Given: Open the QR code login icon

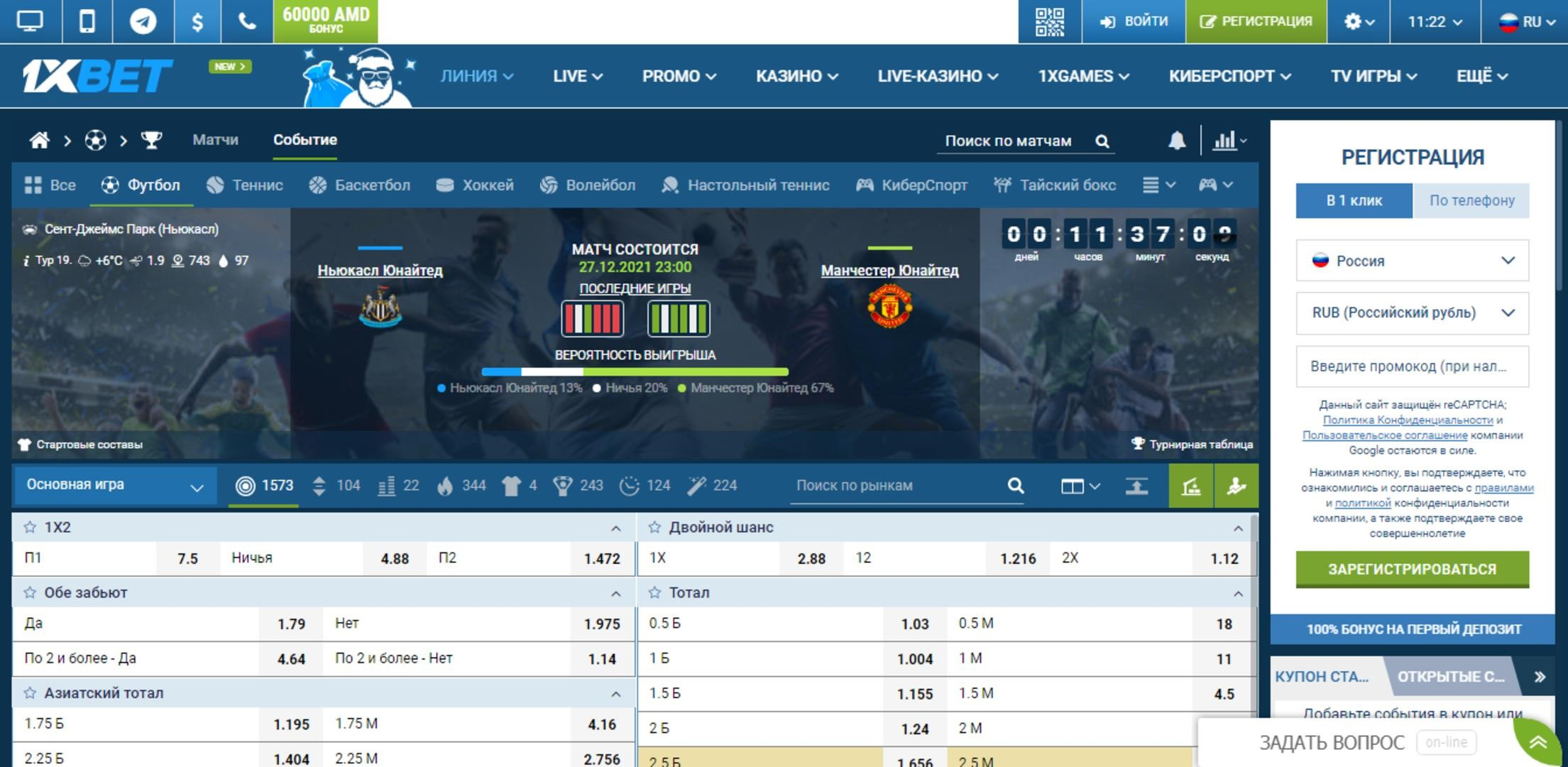Looking at the screenshot, I should 1050,21.
